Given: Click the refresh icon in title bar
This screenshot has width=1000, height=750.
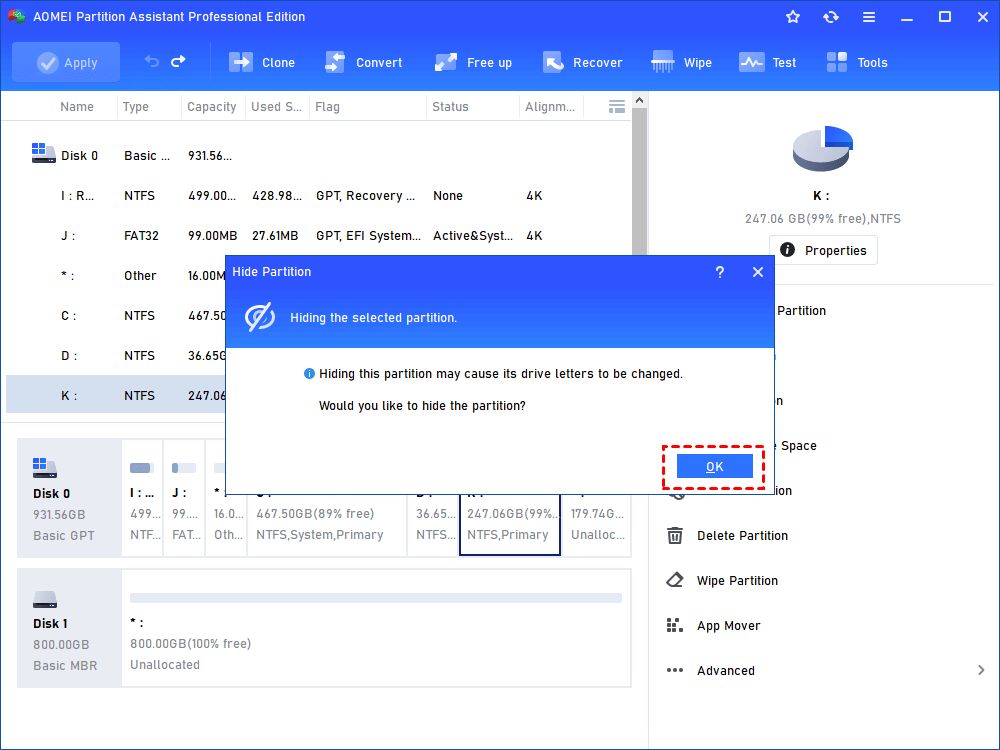Looking at the screenshot, I should tap(830, 17).
